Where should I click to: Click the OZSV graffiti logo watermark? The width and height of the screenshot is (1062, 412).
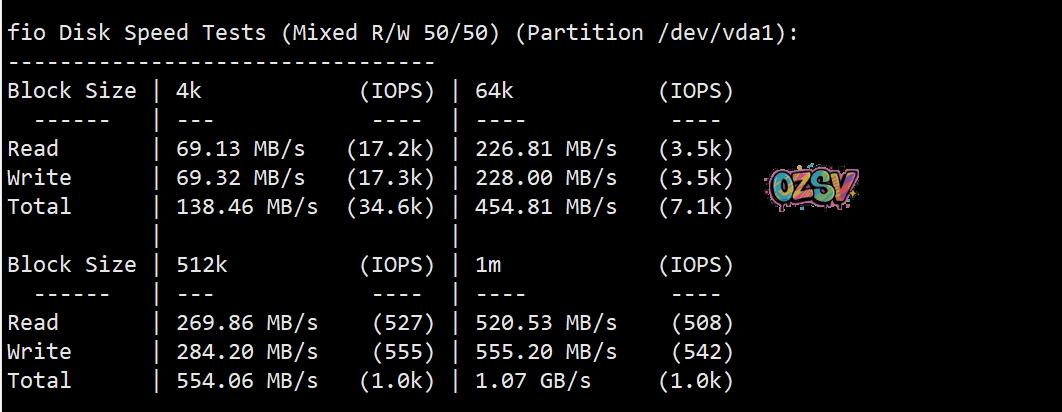(x=813, y=188)
